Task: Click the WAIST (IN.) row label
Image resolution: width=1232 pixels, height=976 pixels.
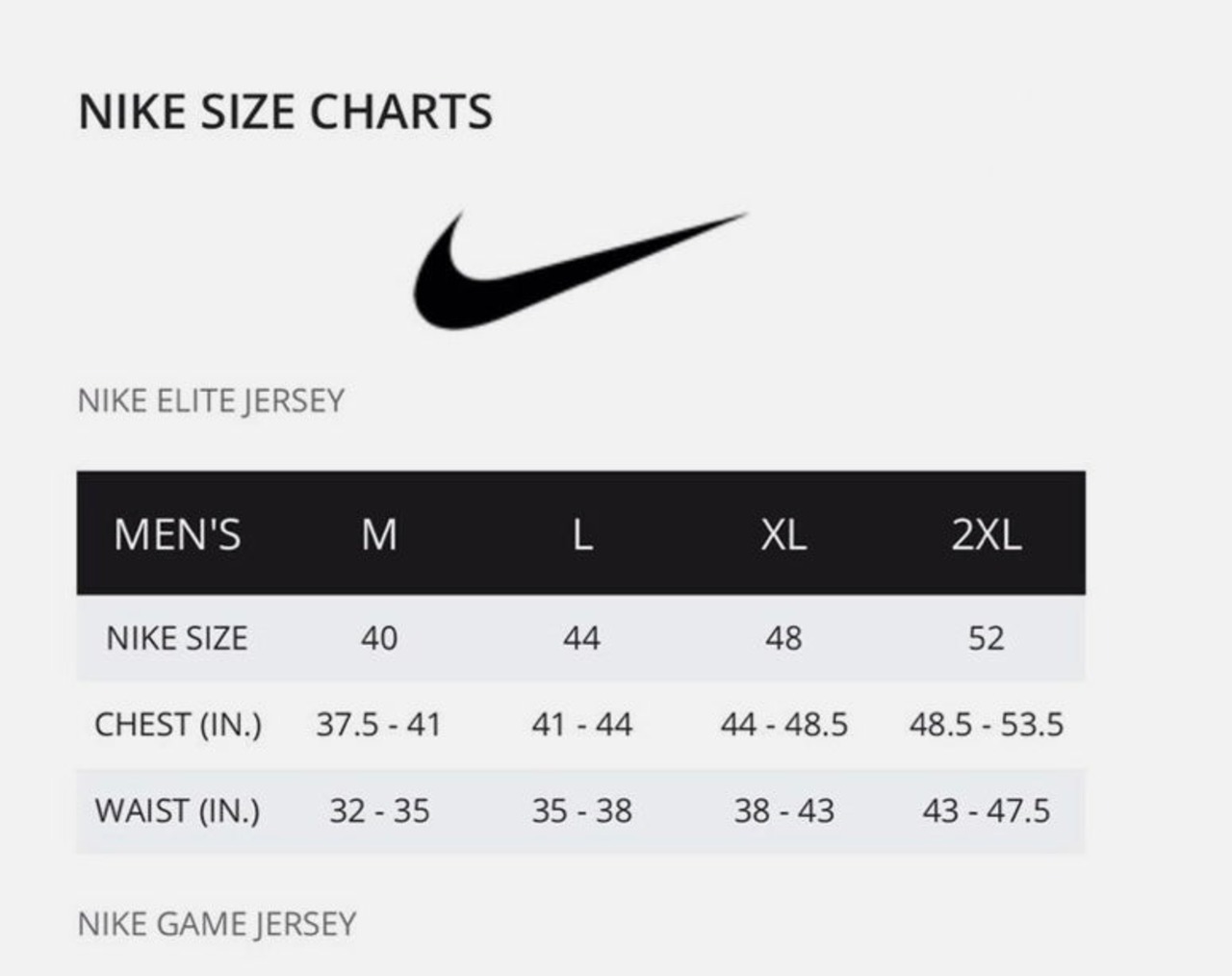Action: click(x=177, y=810)
